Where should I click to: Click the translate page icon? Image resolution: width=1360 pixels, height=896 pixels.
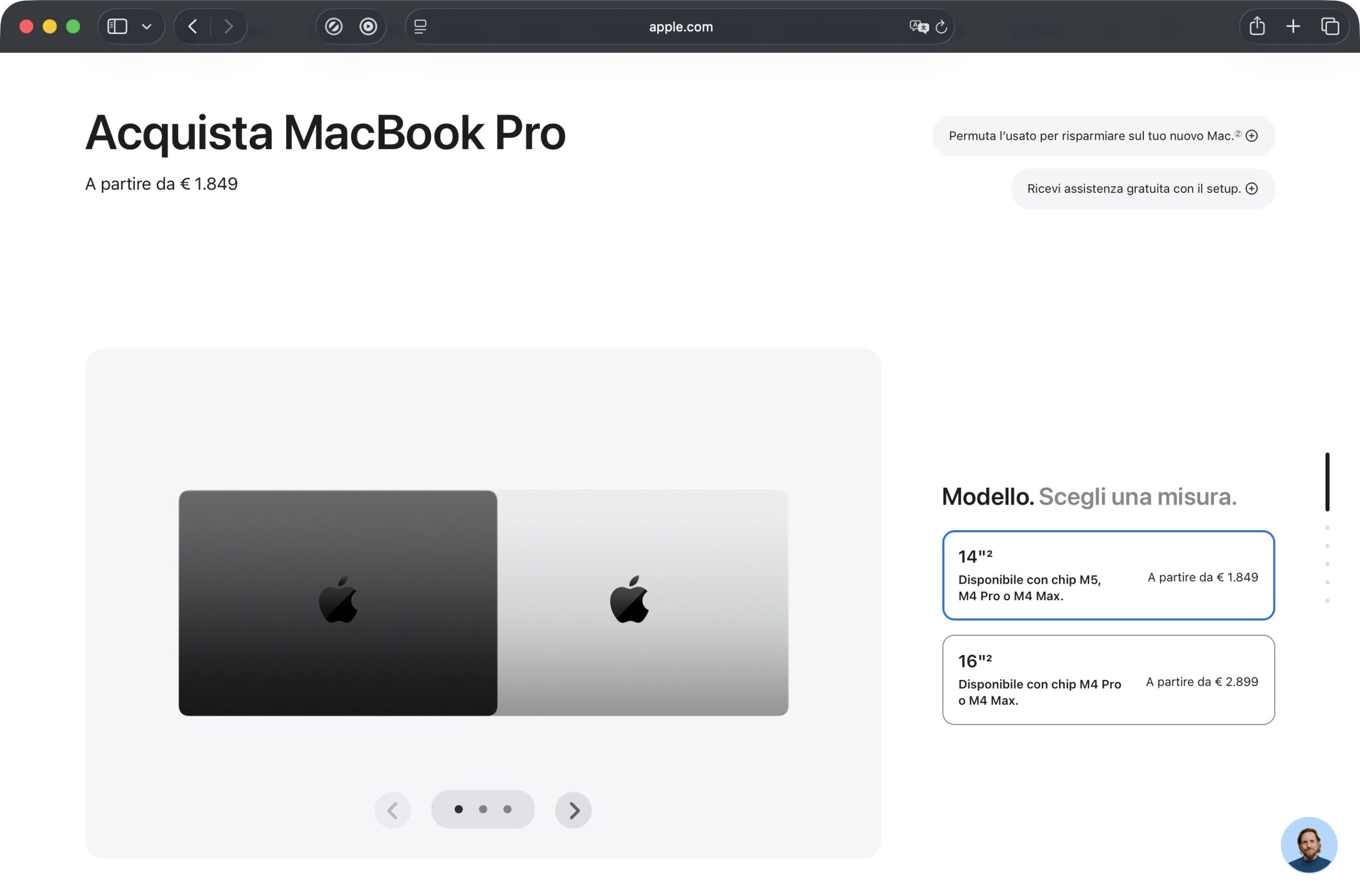pos(919,26)
